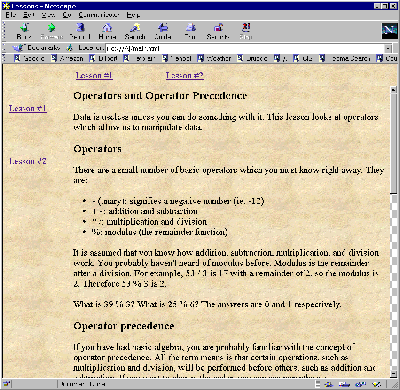Go to the Home page
The image size is (400, 390).
coord(107,31)
